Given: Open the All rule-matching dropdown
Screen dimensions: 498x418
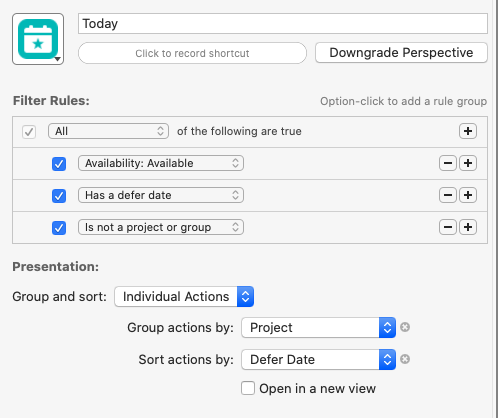Looking at the screenshot, I should point(108,131).
